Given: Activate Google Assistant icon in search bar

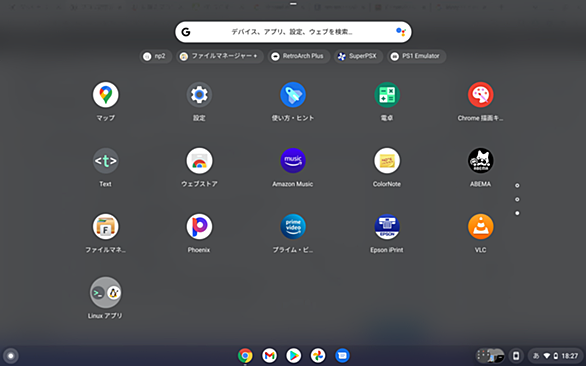Looking at the screenshot, I should pyautogui.click(x=400, y=32).
